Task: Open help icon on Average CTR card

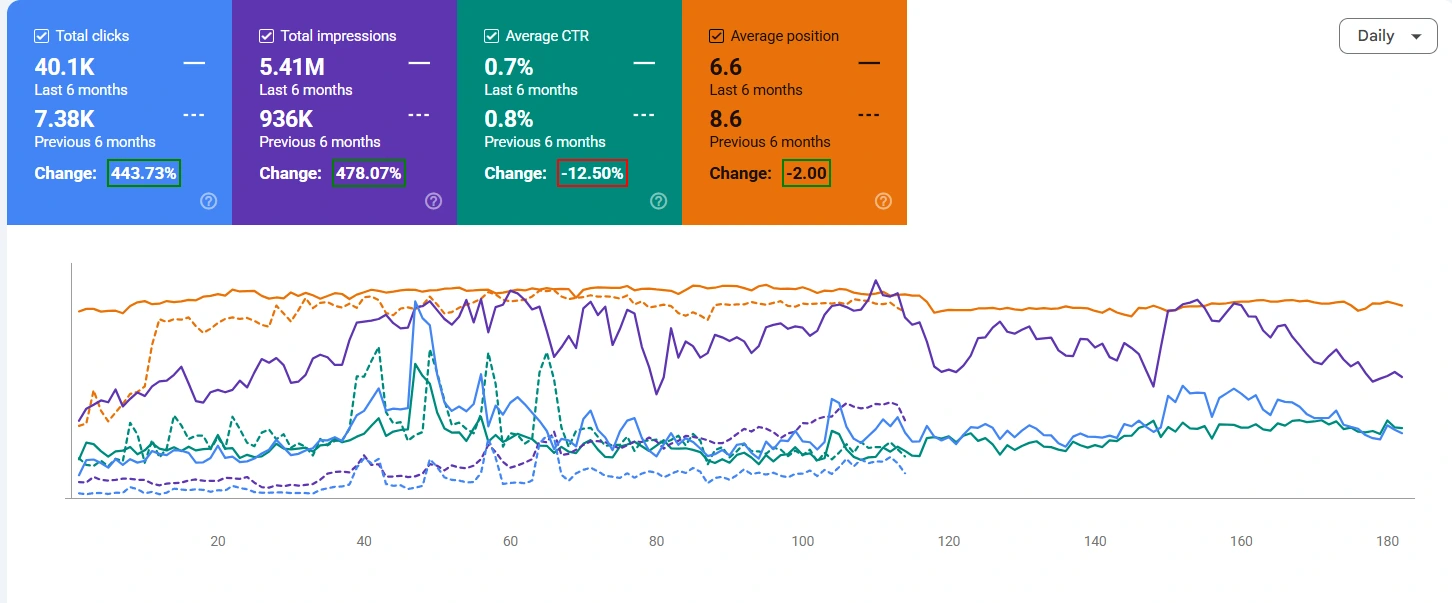Action: (658, 201)
